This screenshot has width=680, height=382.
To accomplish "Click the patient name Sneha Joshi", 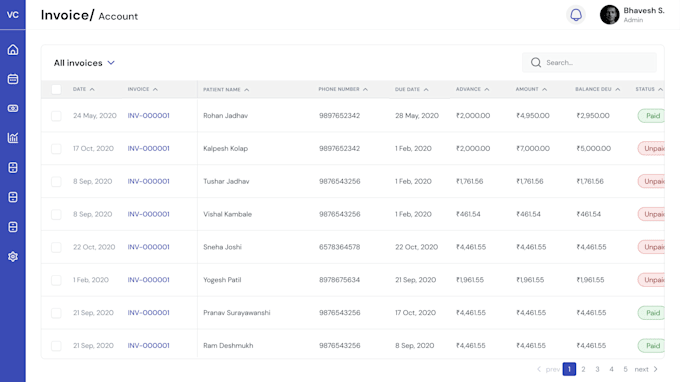I will pyautogui.click(x=222, y=247).
